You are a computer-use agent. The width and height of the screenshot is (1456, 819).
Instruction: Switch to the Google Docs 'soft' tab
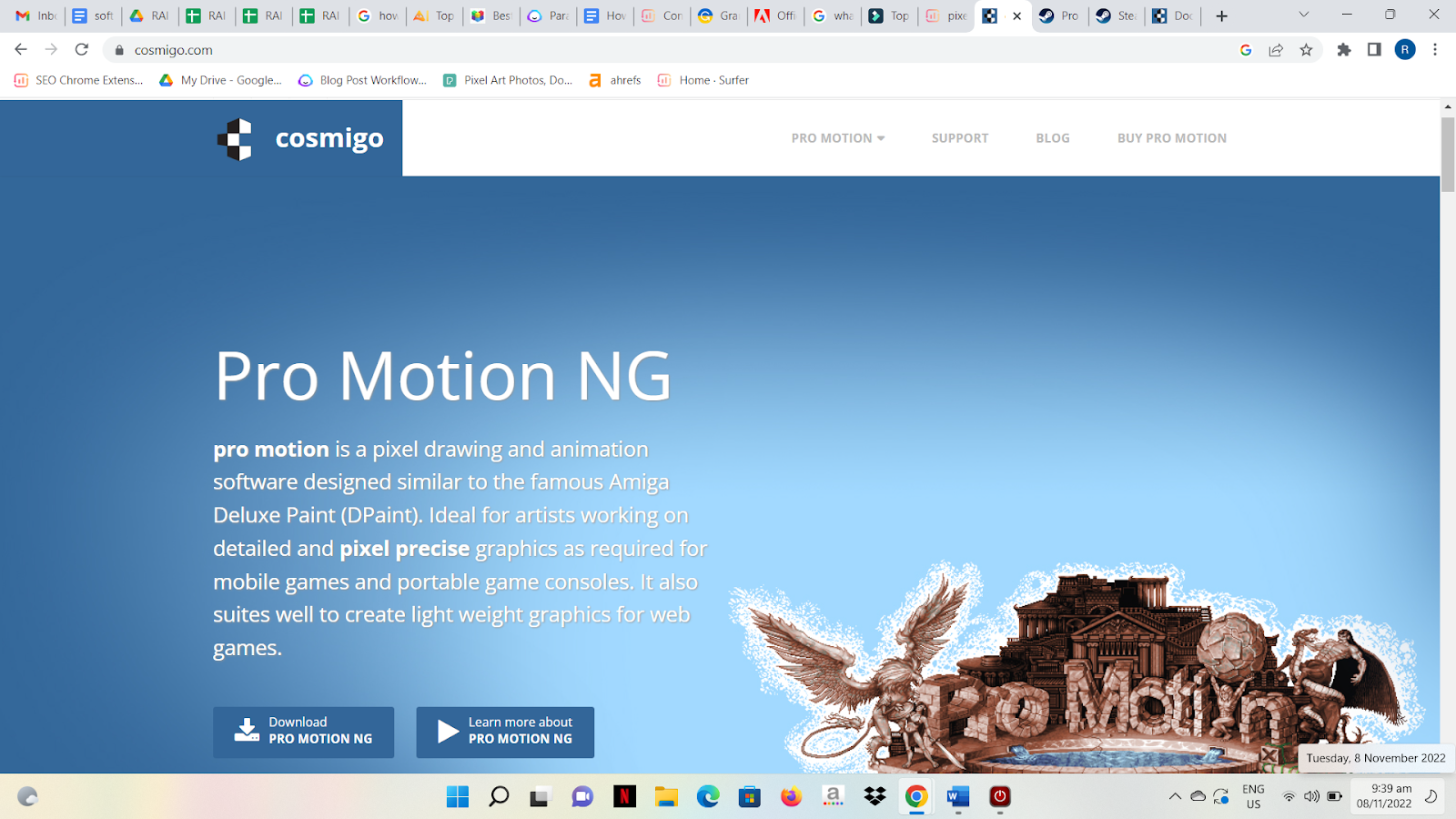(x=93, y=15)
